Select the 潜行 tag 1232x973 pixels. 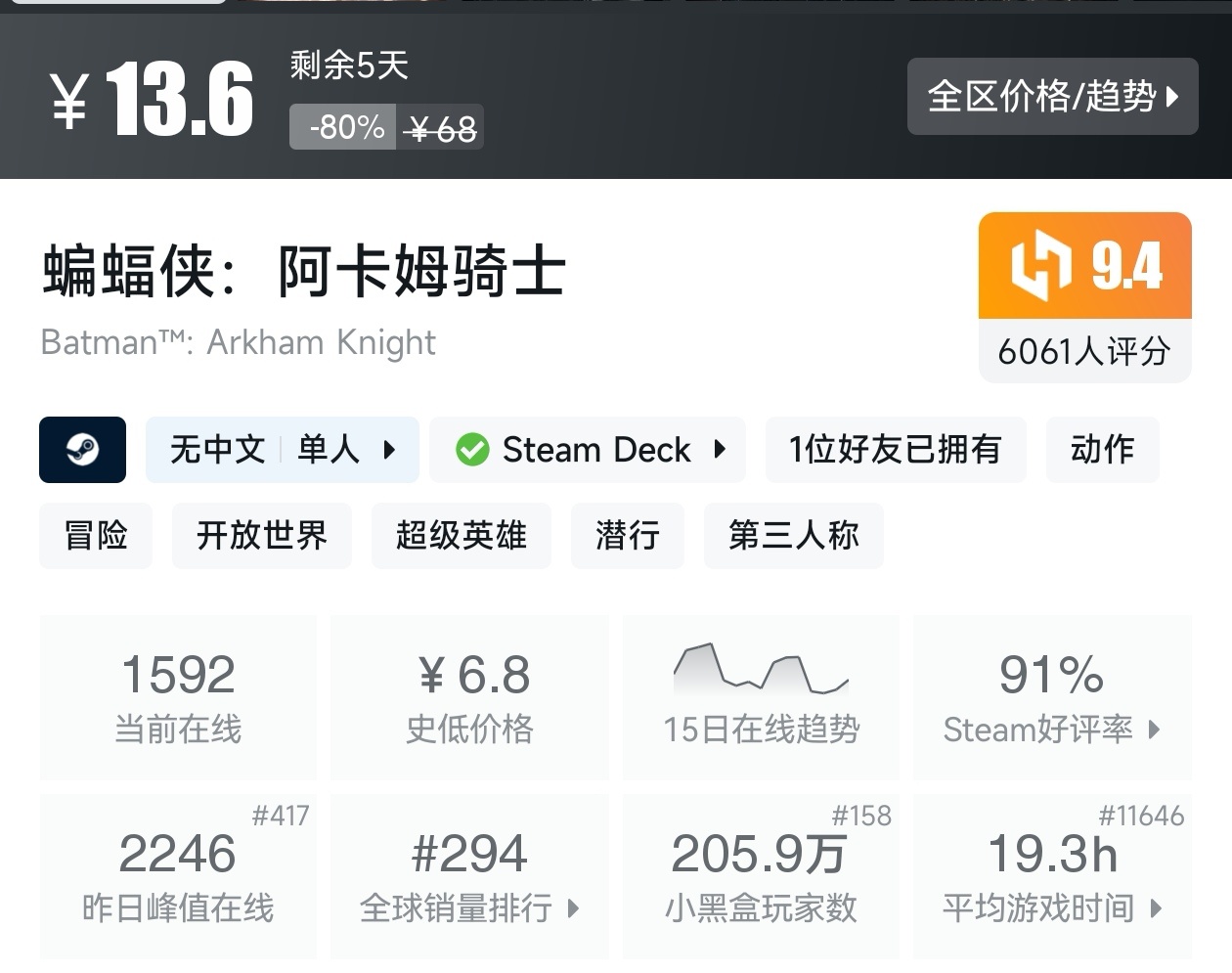(628, 536)
